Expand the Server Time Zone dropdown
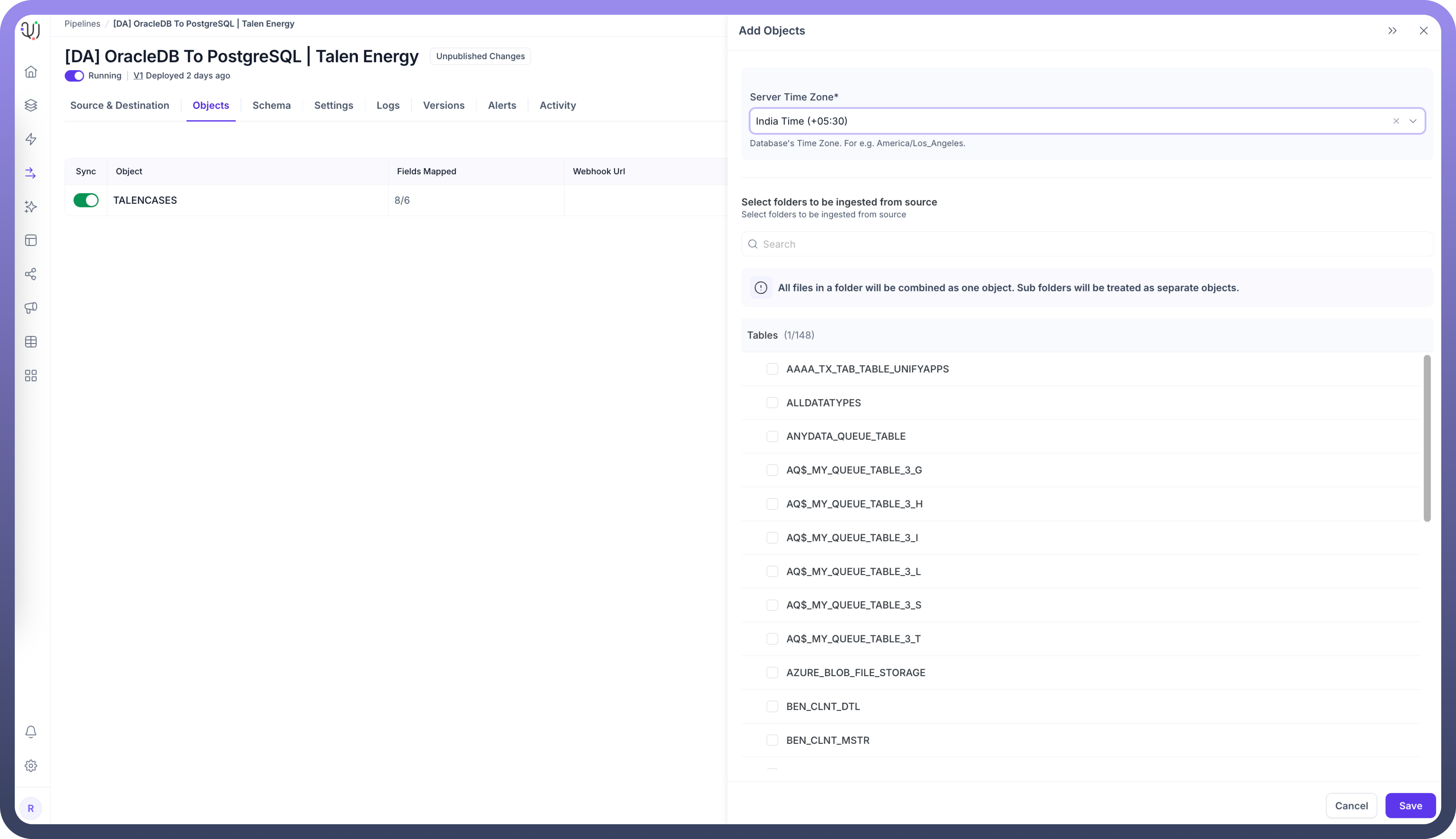1456x839 pixels. point(1412,121)
